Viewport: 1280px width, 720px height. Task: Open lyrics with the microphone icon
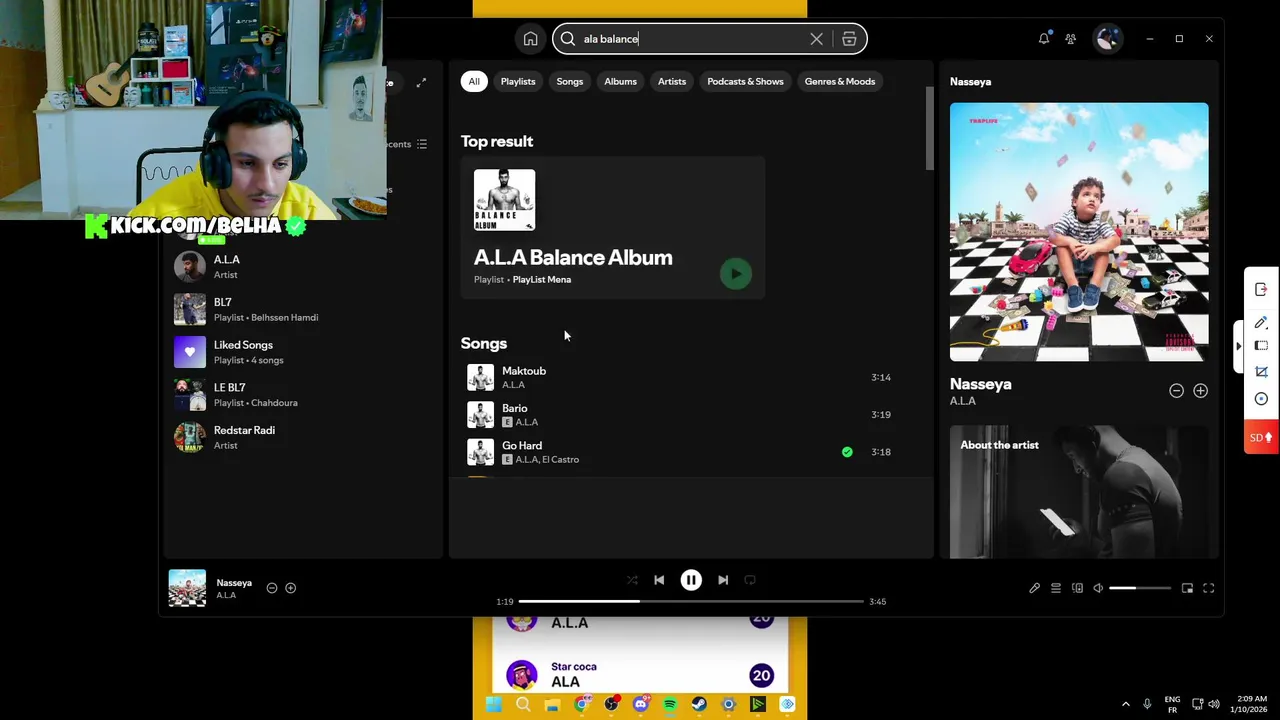(1034, 588)
